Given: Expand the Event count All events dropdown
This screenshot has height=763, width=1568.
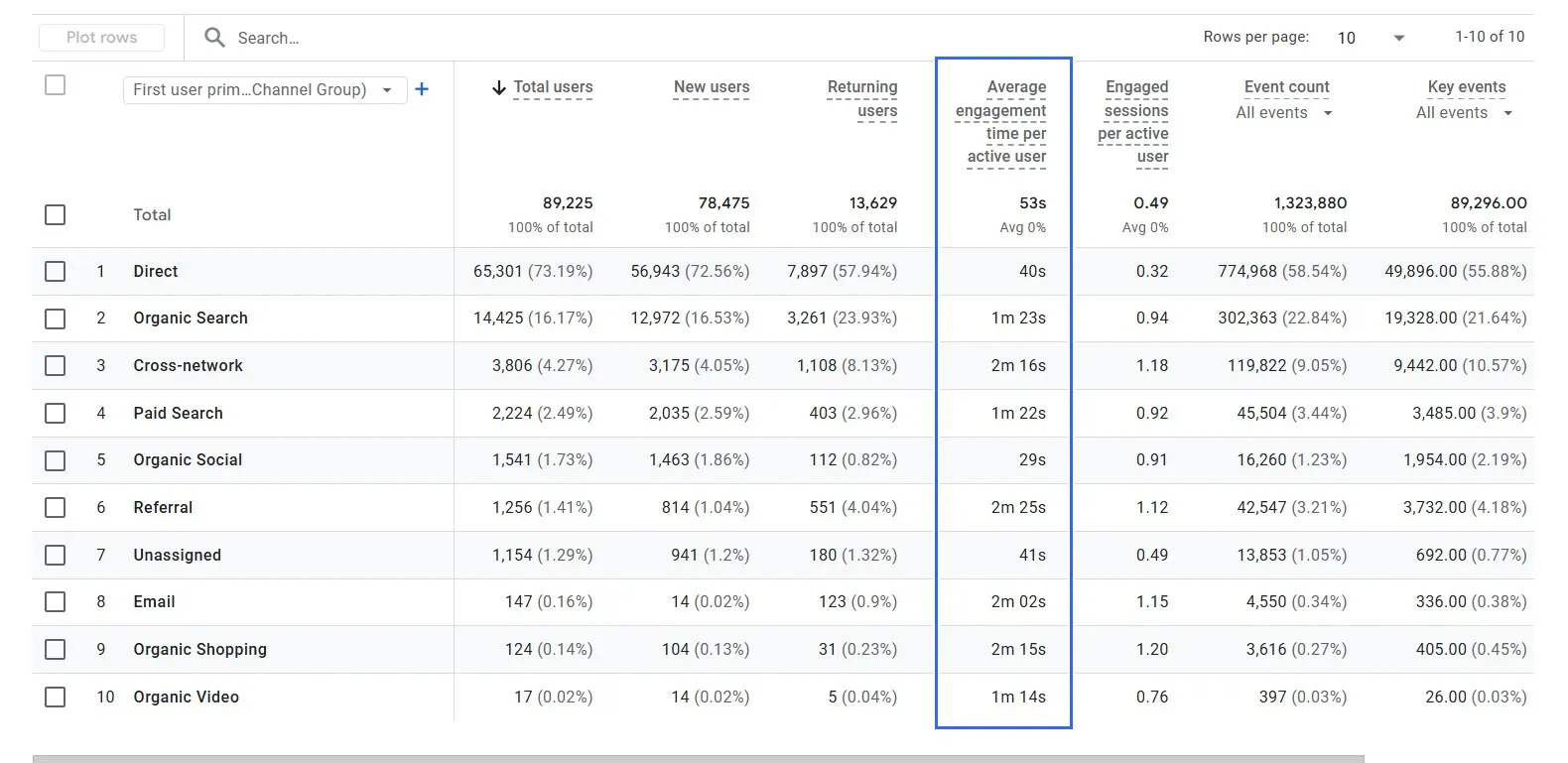Looking at the screenshot, I should 1284,113.
